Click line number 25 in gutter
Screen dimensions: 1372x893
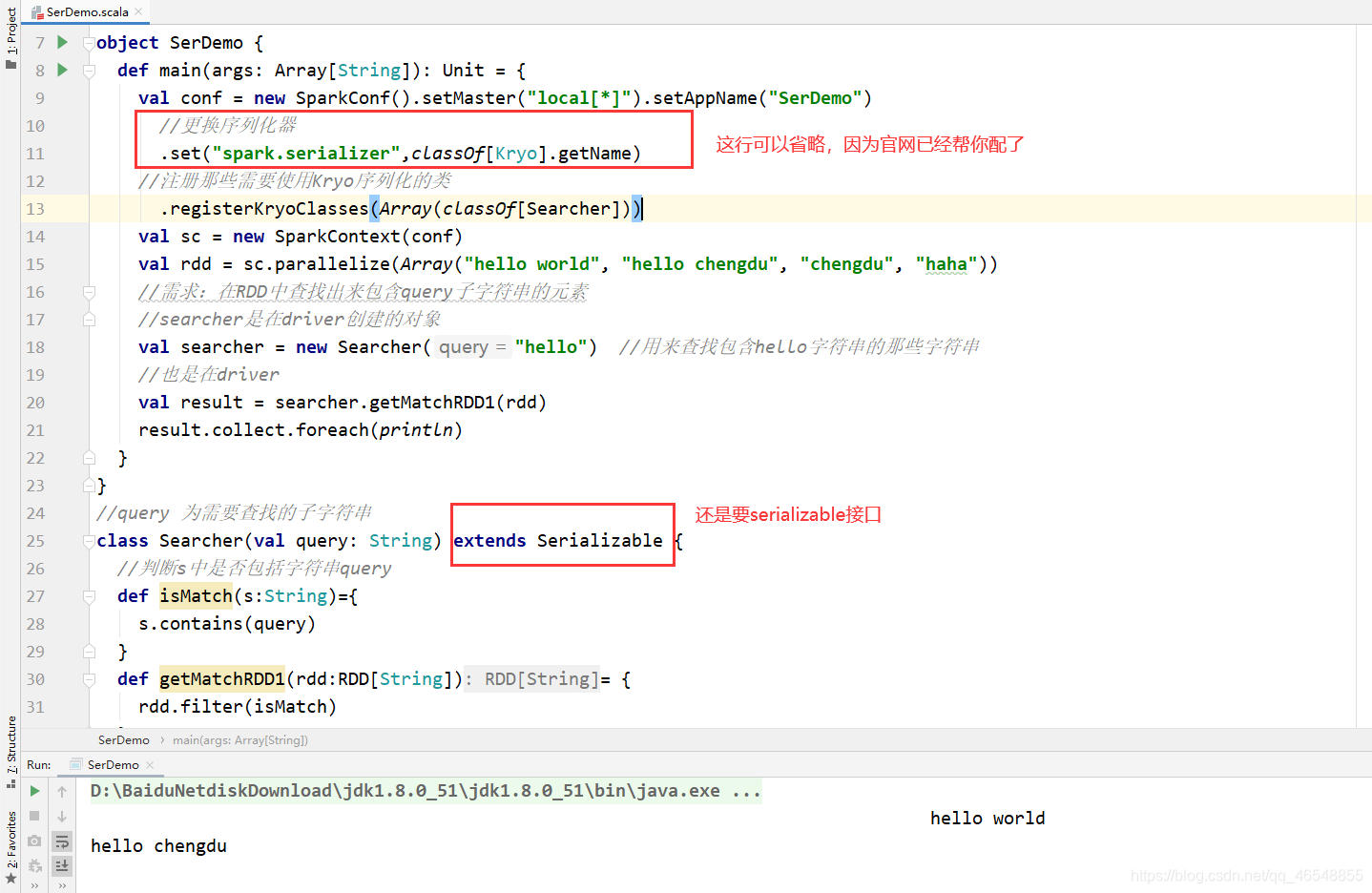tap(35, 540)
